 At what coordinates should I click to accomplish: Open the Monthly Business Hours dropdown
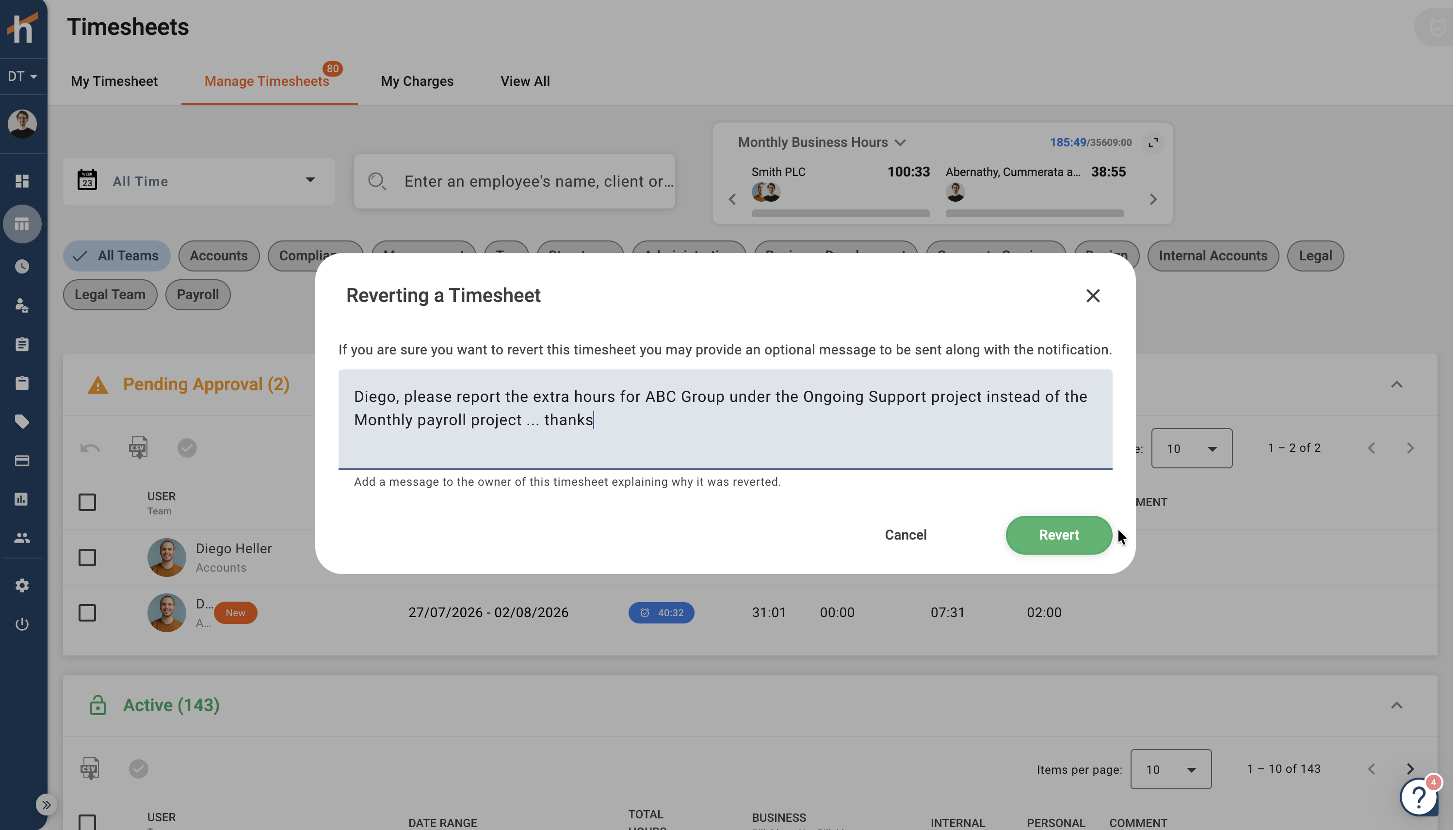point(821,142)
